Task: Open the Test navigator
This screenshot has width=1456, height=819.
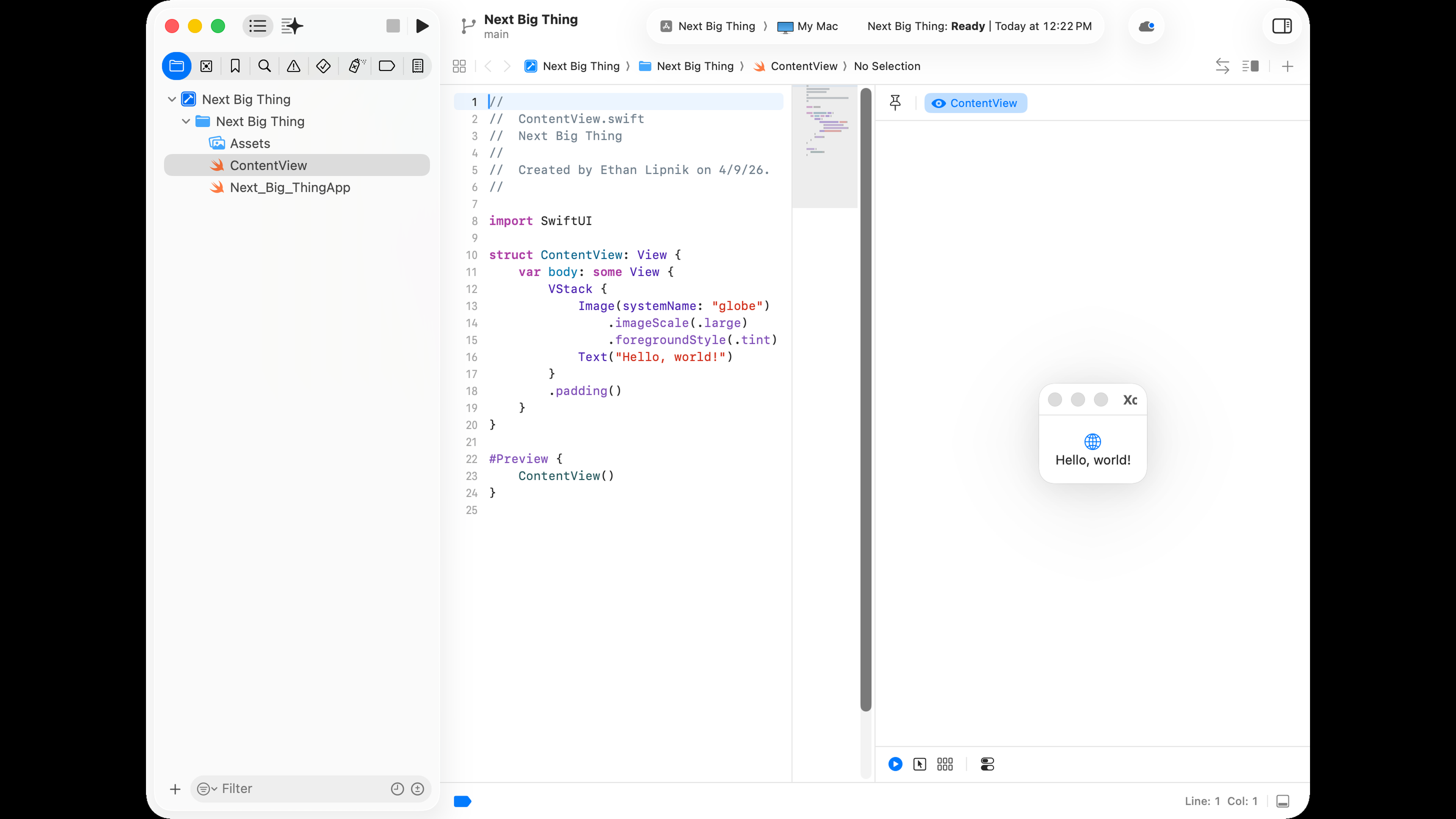Action: pos(323,66)
